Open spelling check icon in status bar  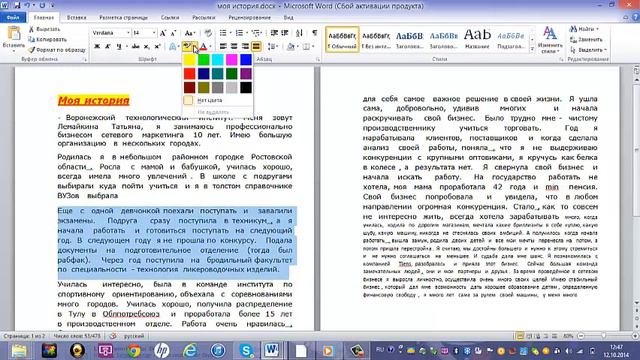[x=113, y=336]
